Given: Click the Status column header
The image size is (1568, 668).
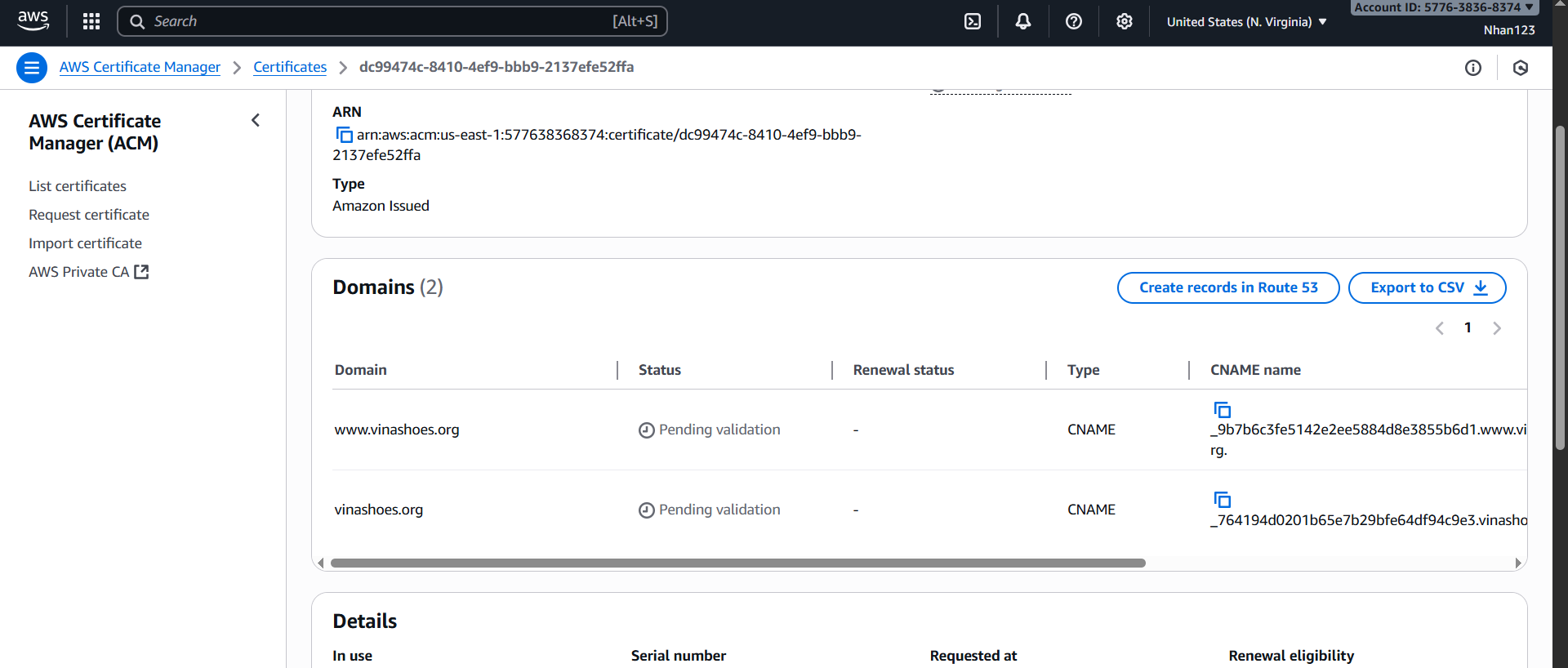Looking at the screenshot, I should (659, 370).
